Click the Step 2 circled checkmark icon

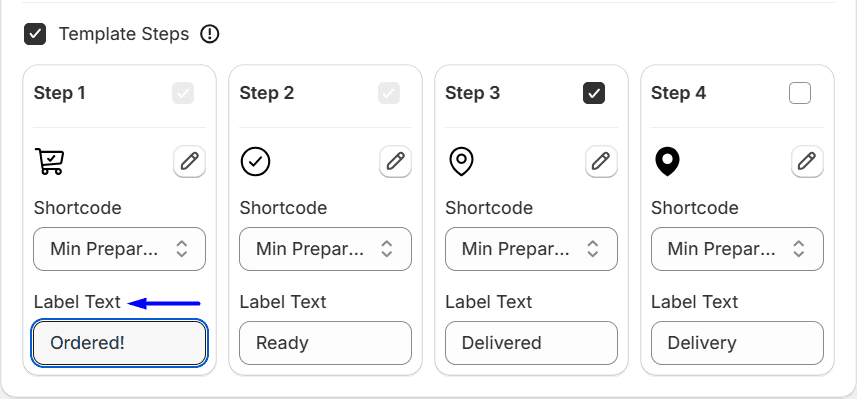pos(255,162)
